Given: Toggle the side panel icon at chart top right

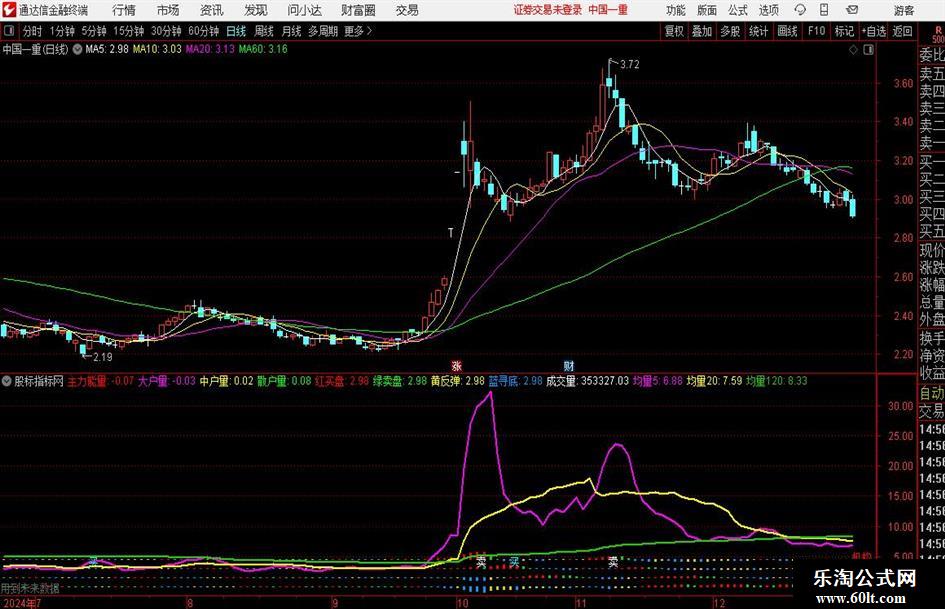Looking at the screenshot, I should click(868, 50).
